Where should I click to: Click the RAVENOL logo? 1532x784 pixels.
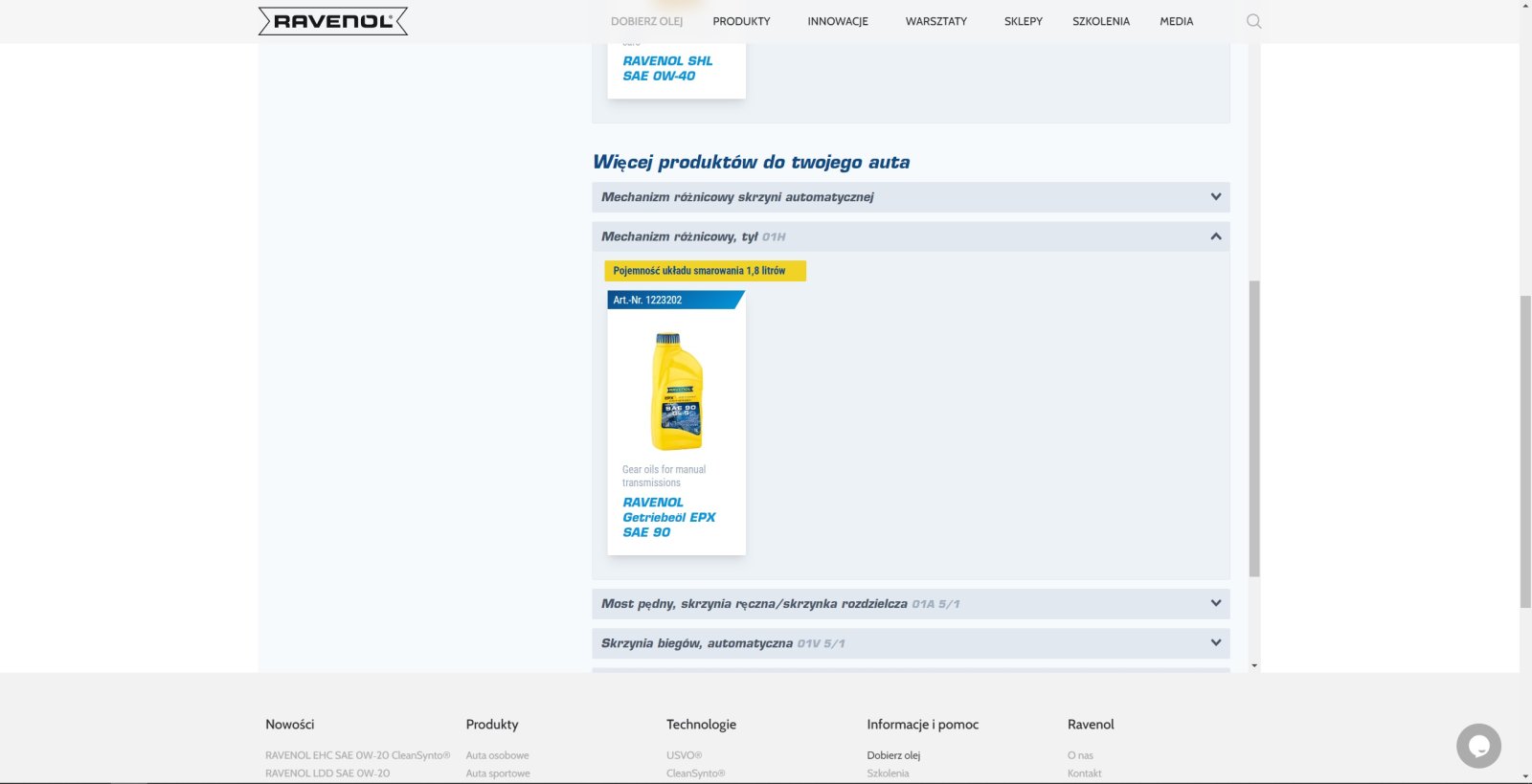tap(333, 21)
